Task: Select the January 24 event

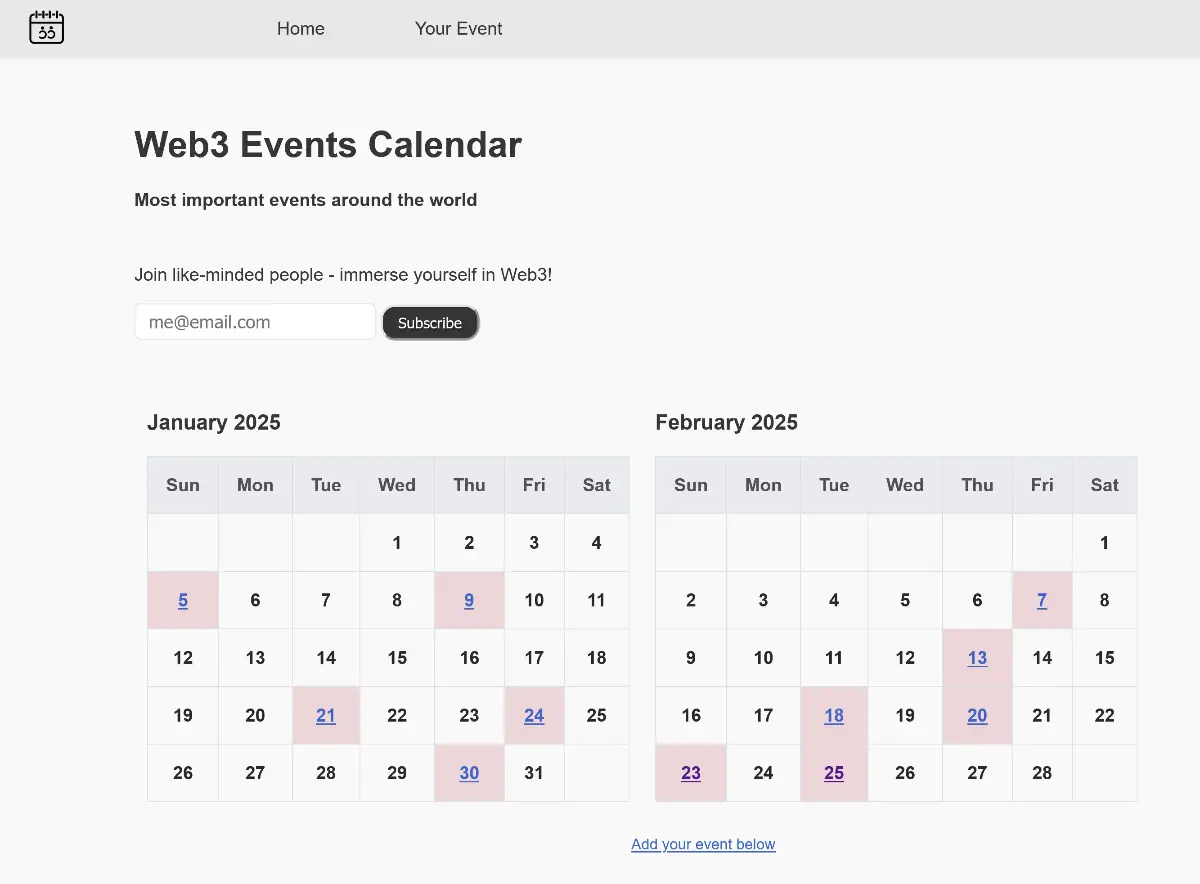Action: [x=534, y=715]
